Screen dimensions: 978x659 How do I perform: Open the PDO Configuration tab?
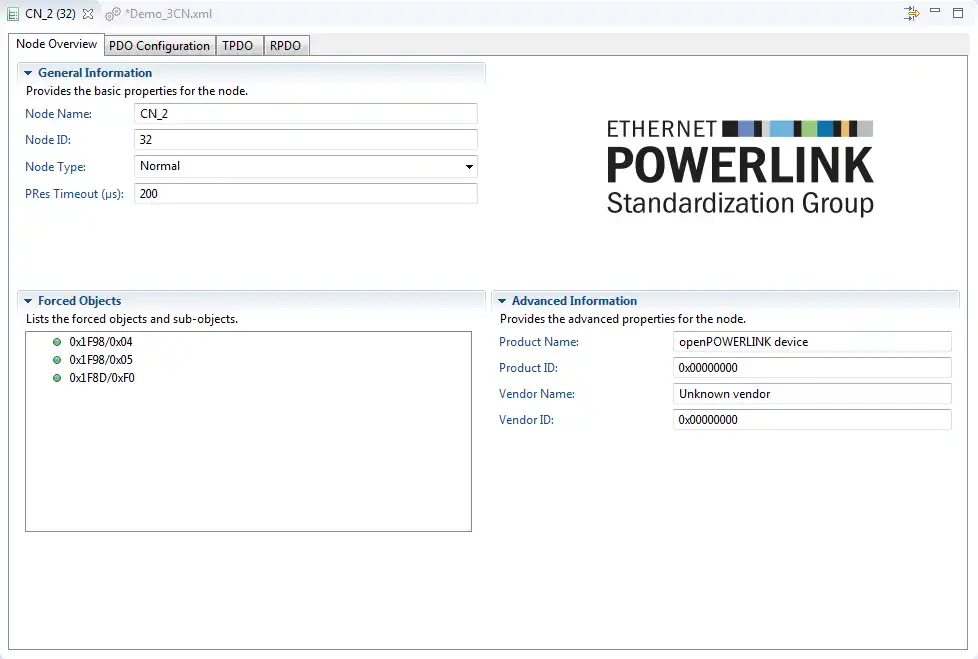coord(159,46)
